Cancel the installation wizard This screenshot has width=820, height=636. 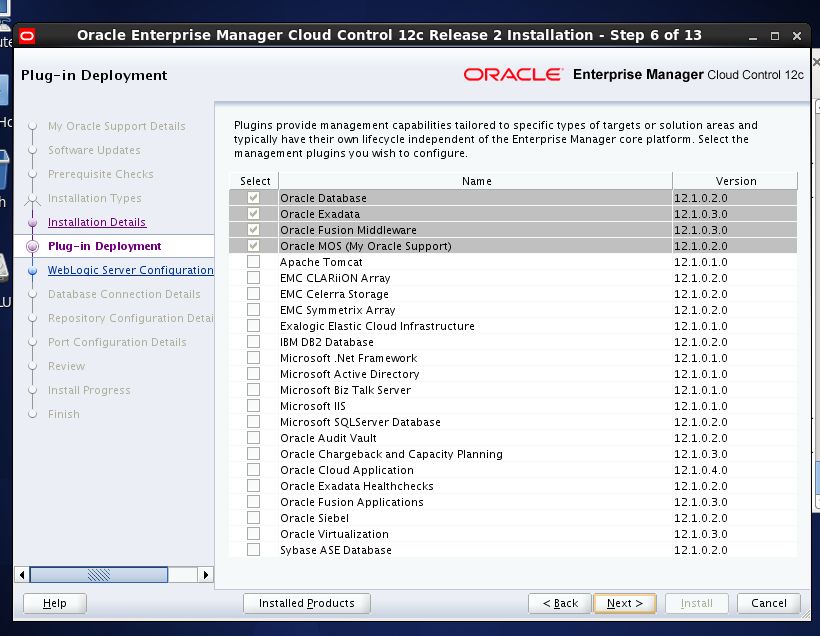(769, 603)
